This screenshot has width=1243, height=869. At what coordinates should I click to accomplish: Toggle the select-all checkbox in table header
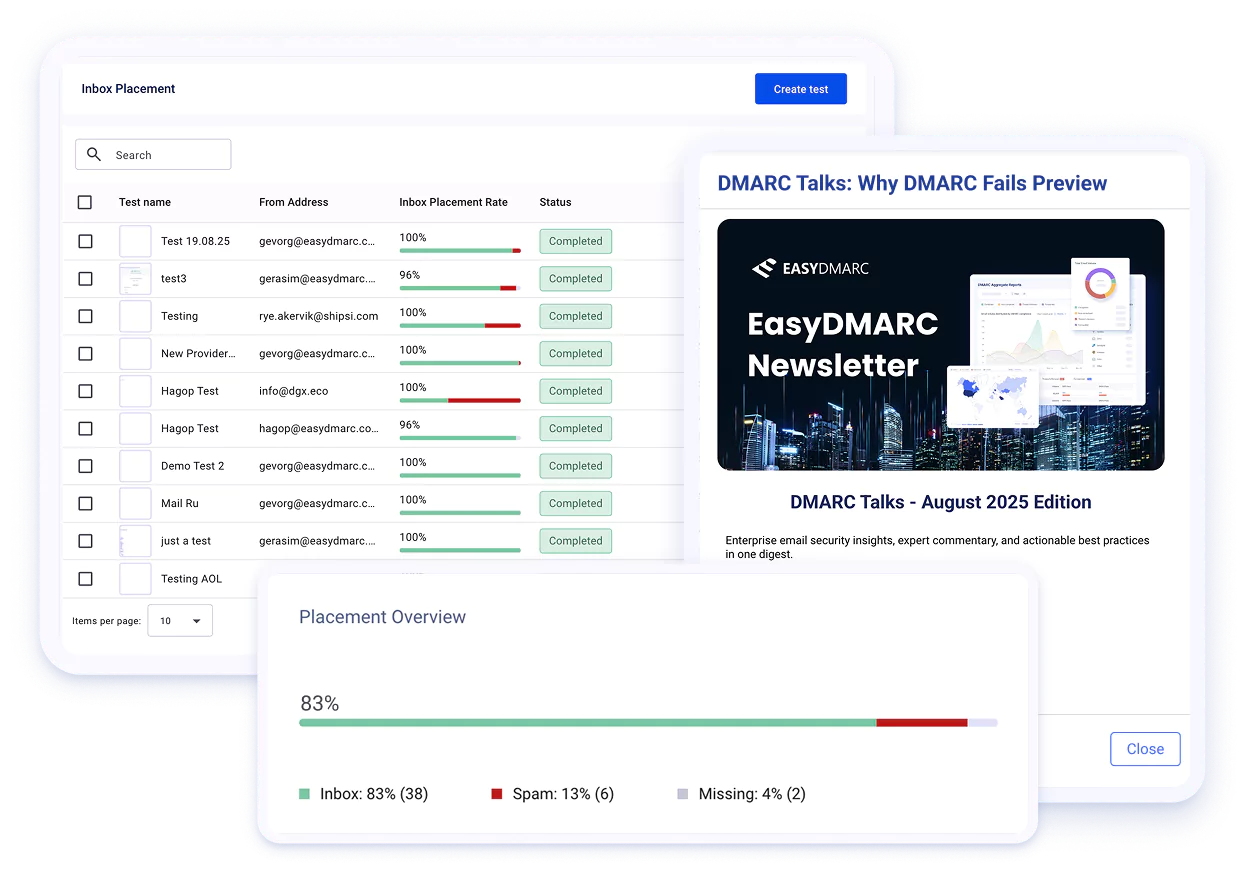point(85,202)
